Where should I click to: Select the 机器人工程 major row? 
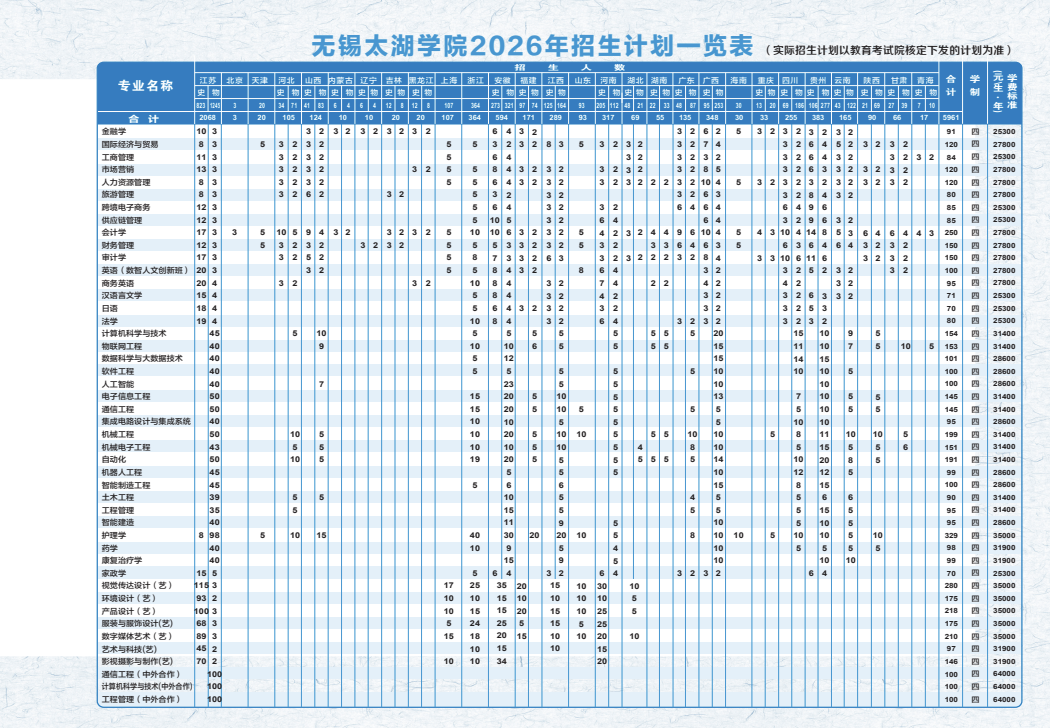coord(560,472)
